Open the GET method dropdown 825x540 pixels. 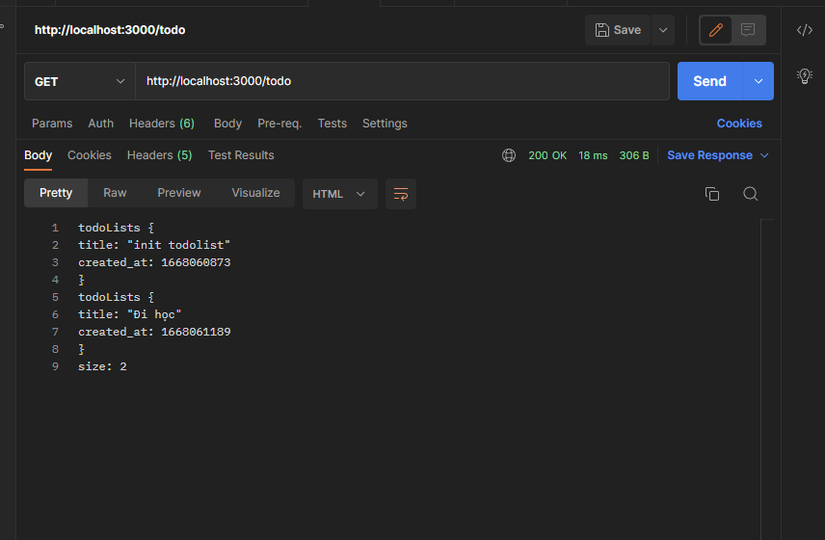(79, 81)
